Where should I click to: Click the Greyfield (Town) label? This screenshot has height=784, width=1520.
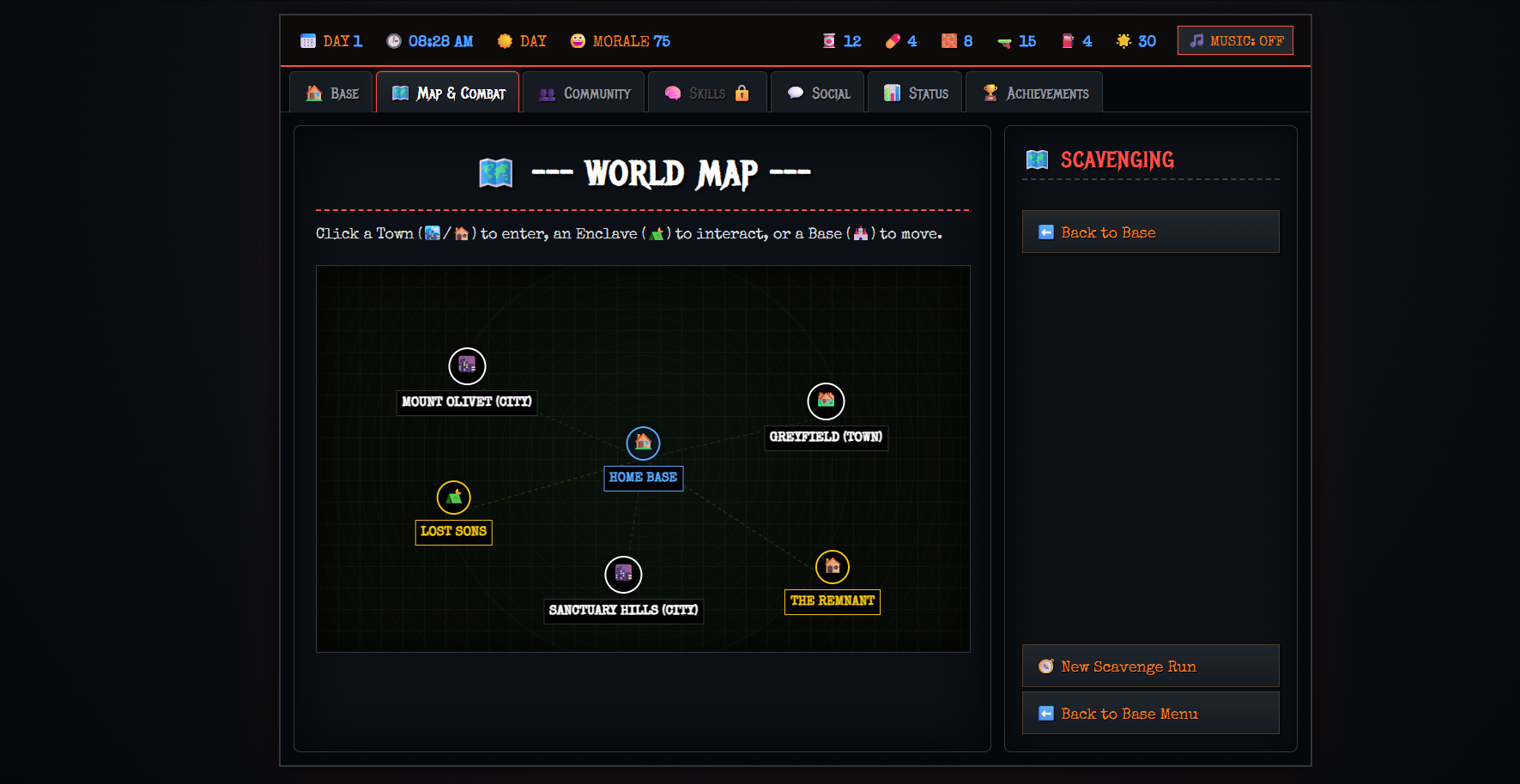[x=826, y=437]
